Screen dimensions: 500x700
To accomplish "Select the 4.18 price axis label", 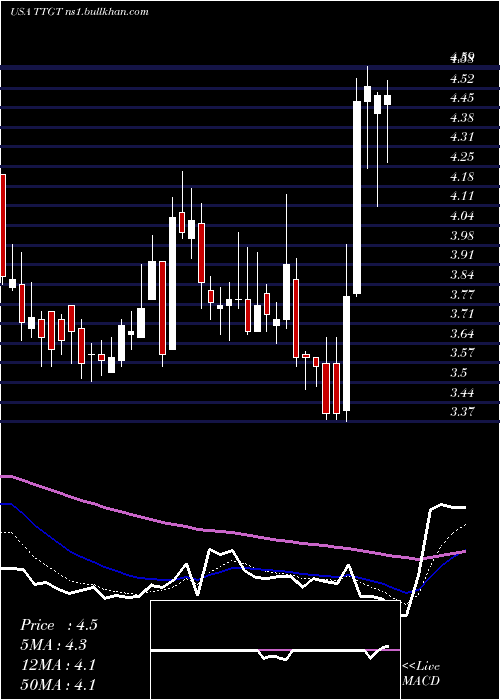I will [x=462, y=177].
